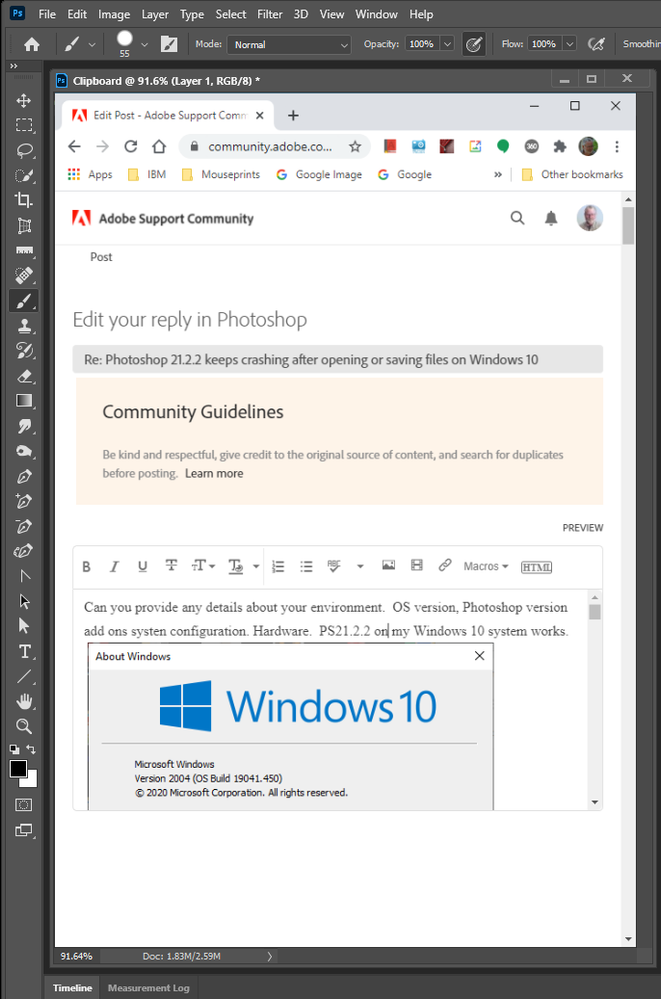Open the Brush tool preset picker arrow
Screen dimensions: 661x999
tap(92, 45)
